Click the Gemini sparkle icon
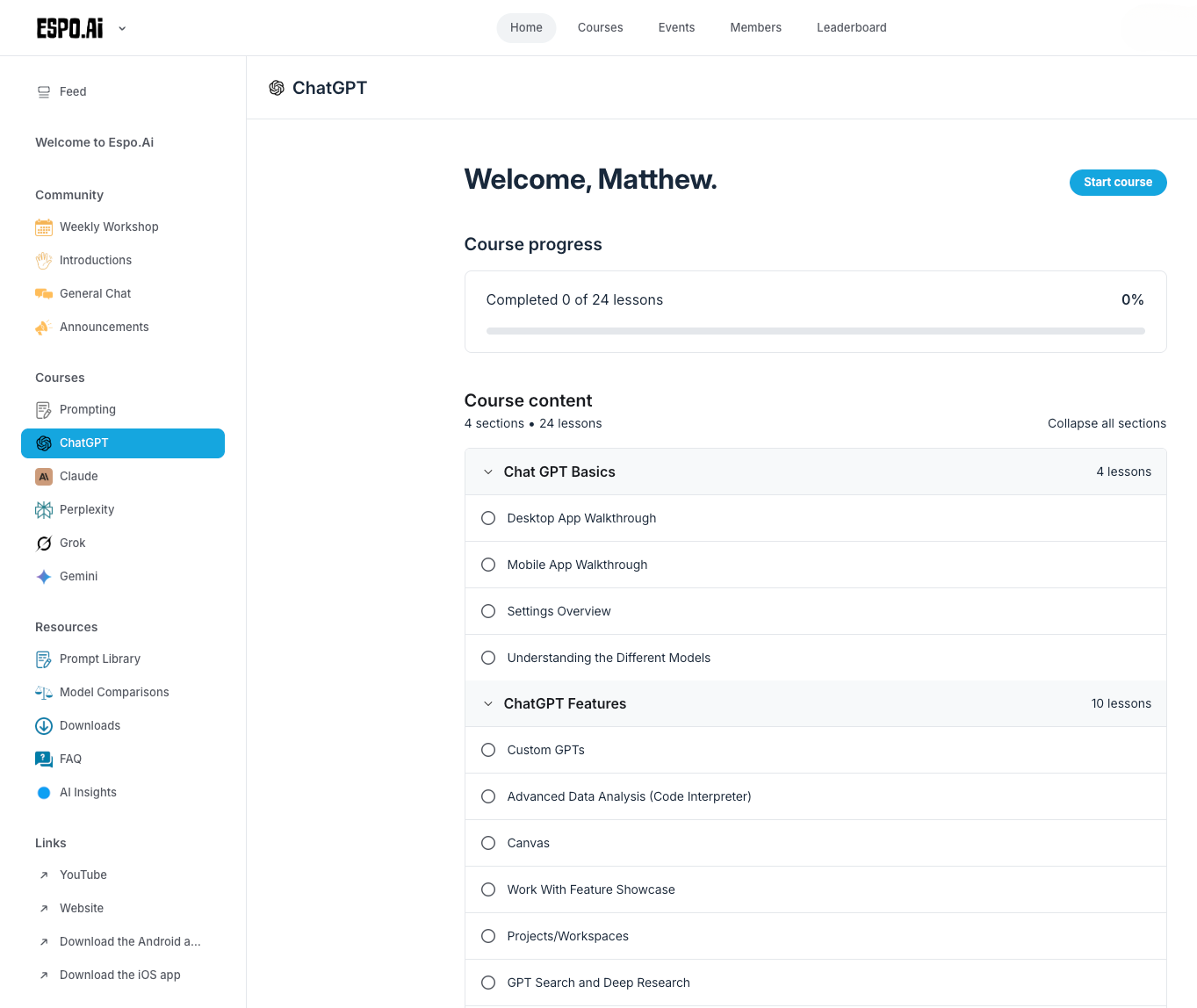 point(44,577)
